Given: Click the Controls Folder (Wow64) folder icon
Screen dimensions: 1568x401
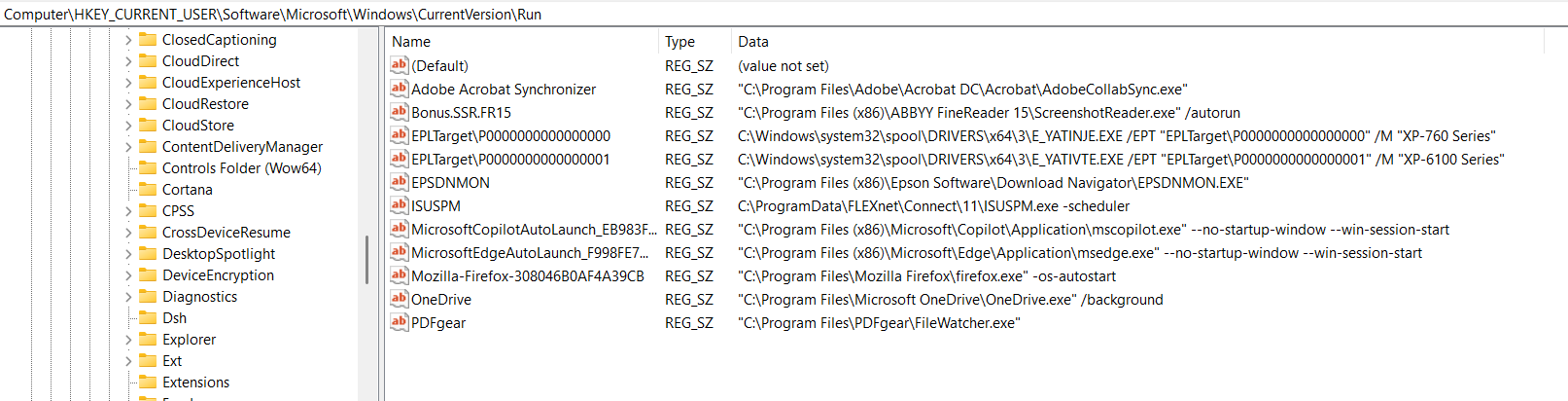Looking at the screenshot, I should (x=148, y=167).
